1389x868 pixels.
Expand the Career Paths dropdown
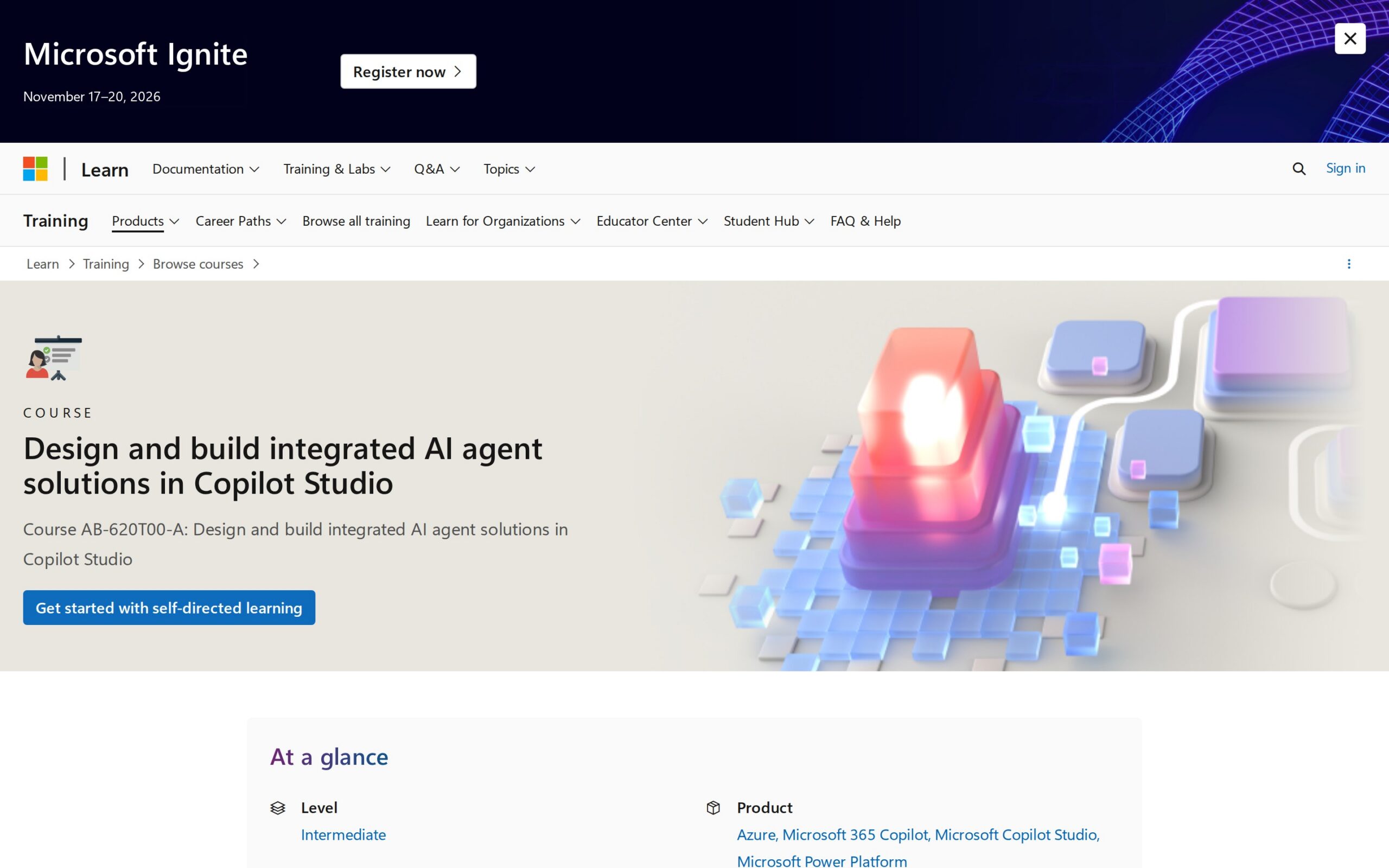click(x=241, y=221)
